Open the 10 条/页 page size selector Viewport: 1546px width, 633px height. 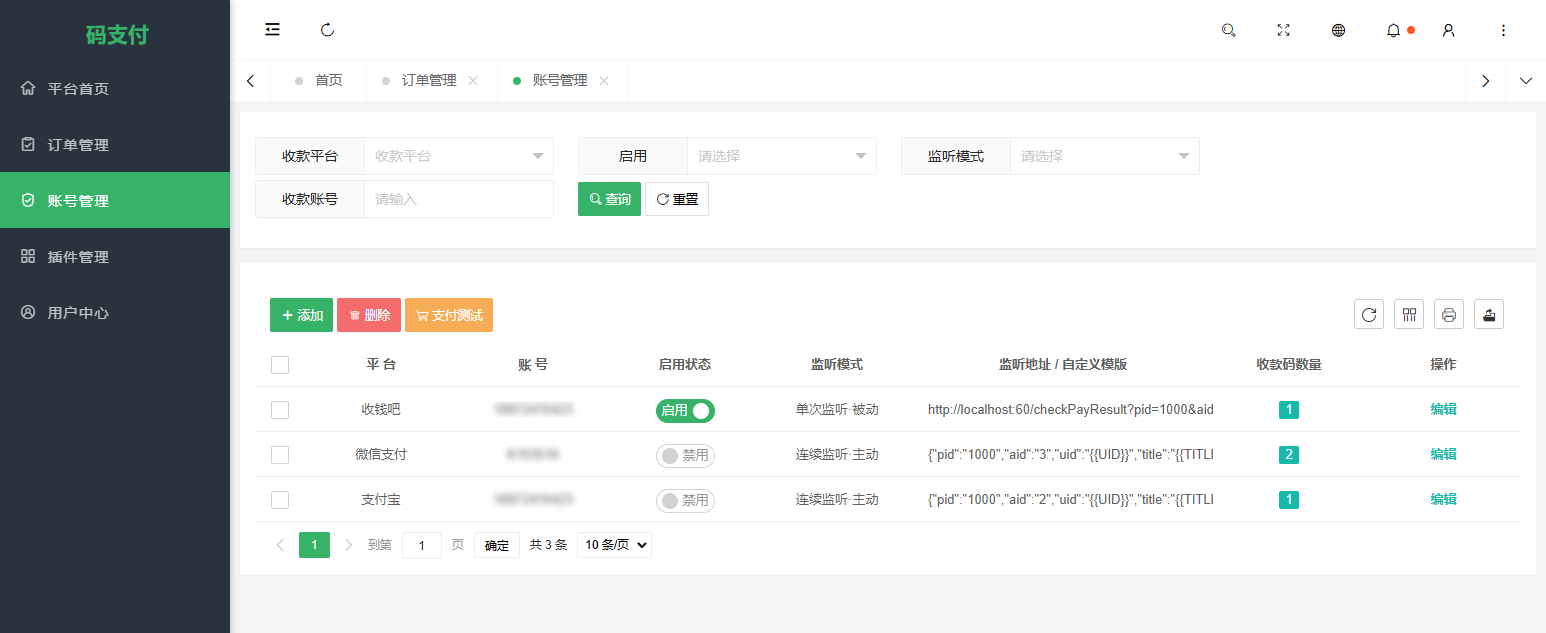pos(614,545)
